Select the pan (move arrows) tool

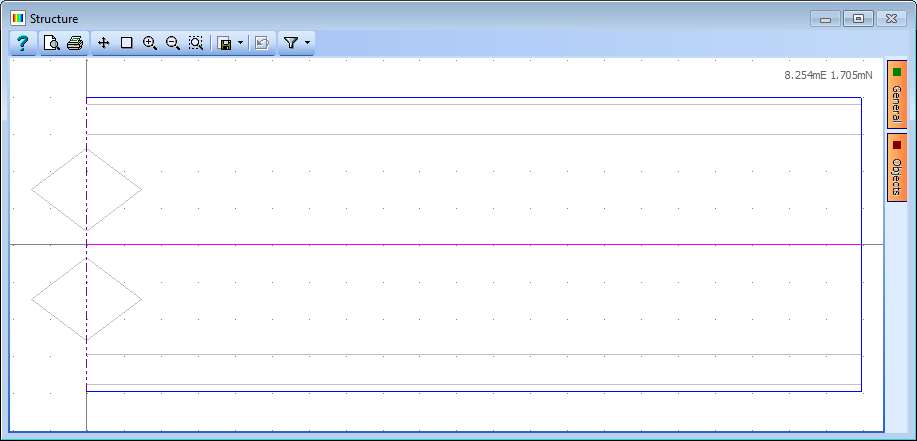[104, 43]
